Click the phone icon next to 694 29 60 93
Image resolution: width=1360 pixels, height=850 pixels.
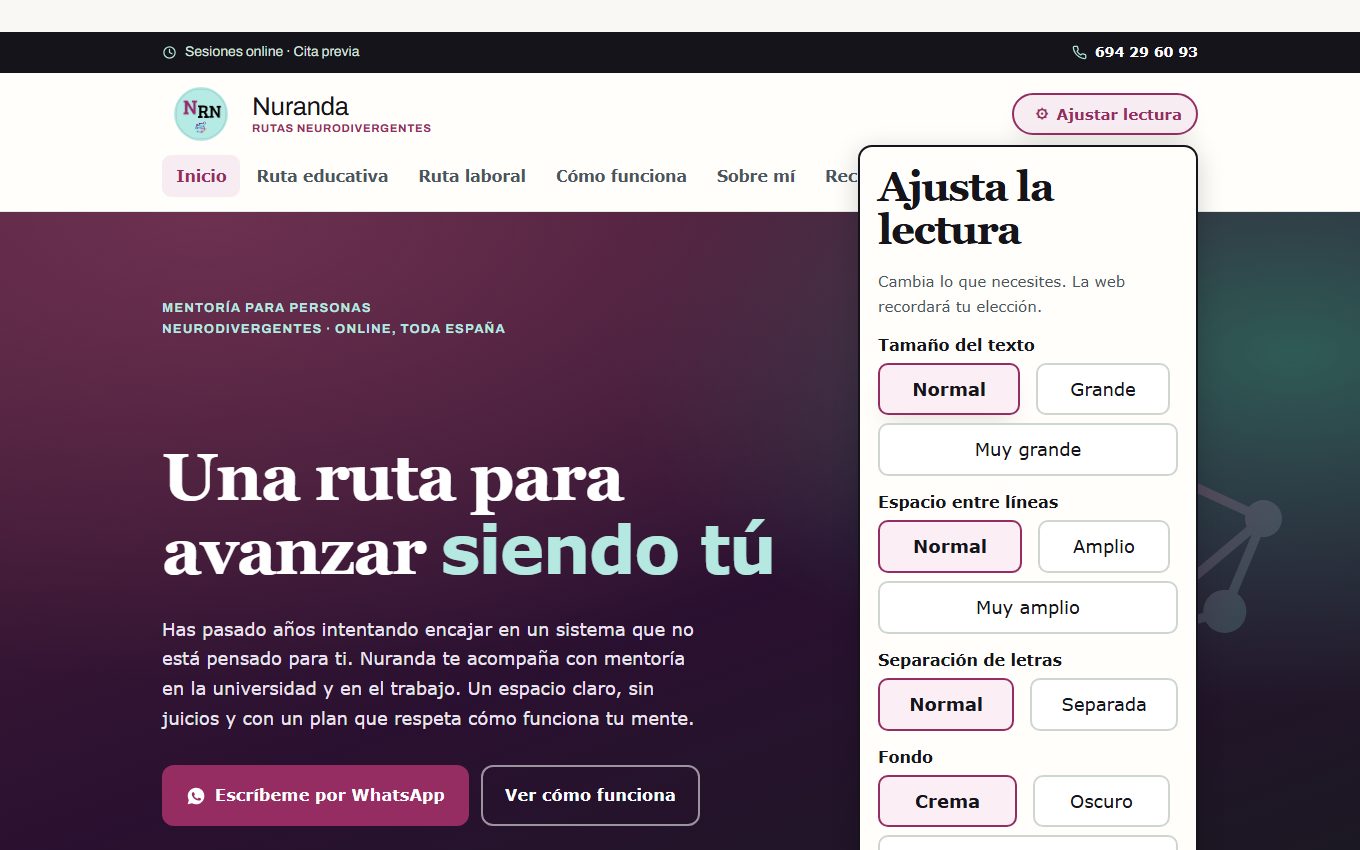click(1079, 52)
